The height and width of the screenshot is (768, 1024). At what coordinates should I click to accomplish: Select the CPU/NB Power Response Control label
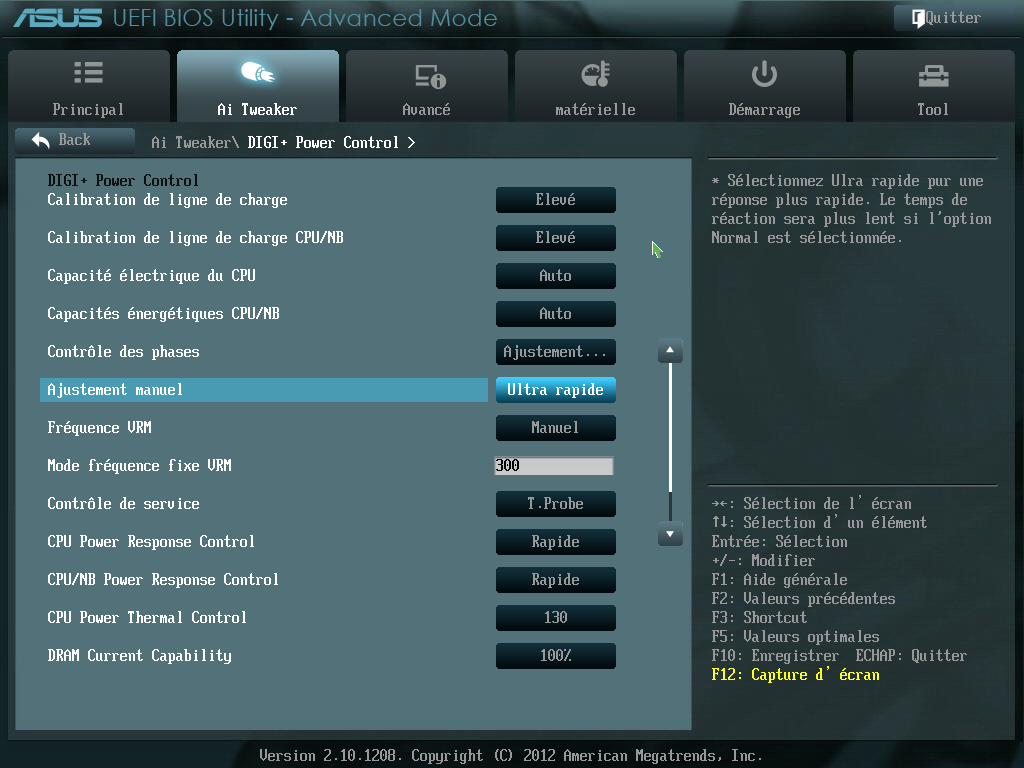(x=163, y=579)
